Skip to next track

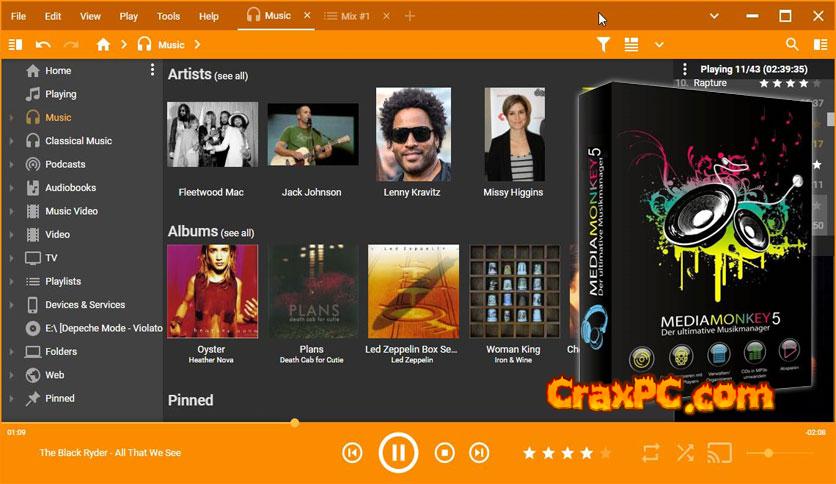479,453
